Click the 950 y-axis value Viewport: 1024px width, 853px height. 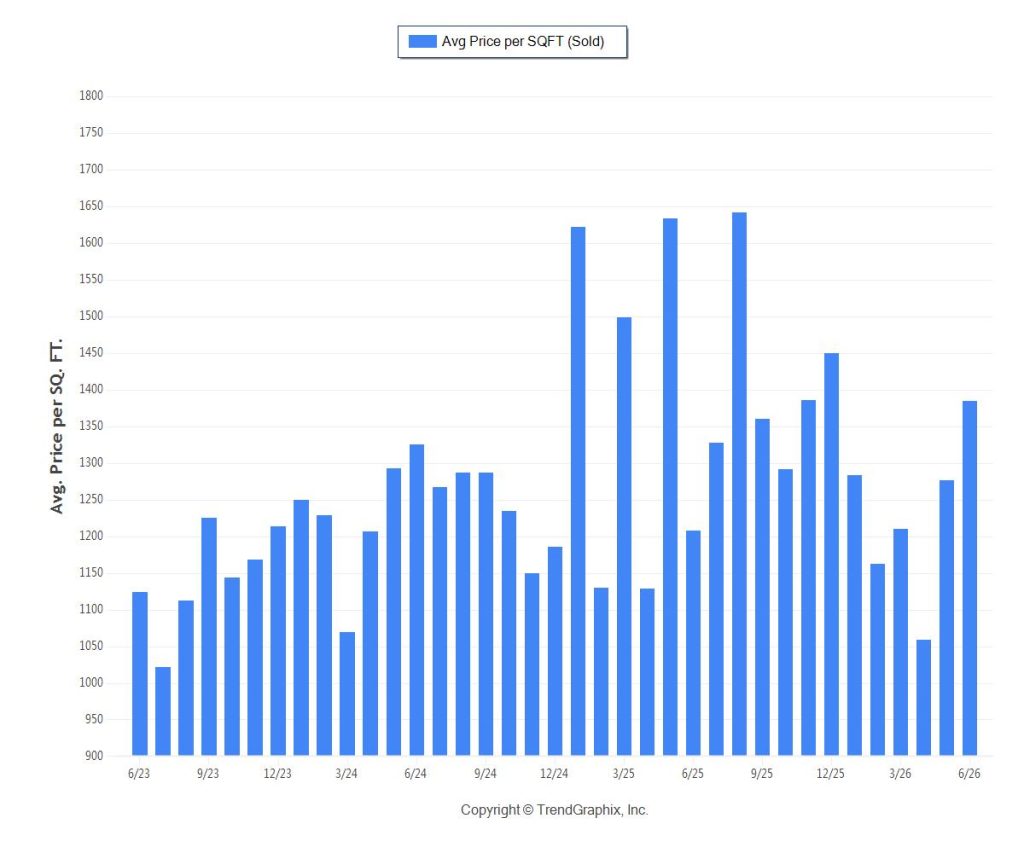[94, 719]
